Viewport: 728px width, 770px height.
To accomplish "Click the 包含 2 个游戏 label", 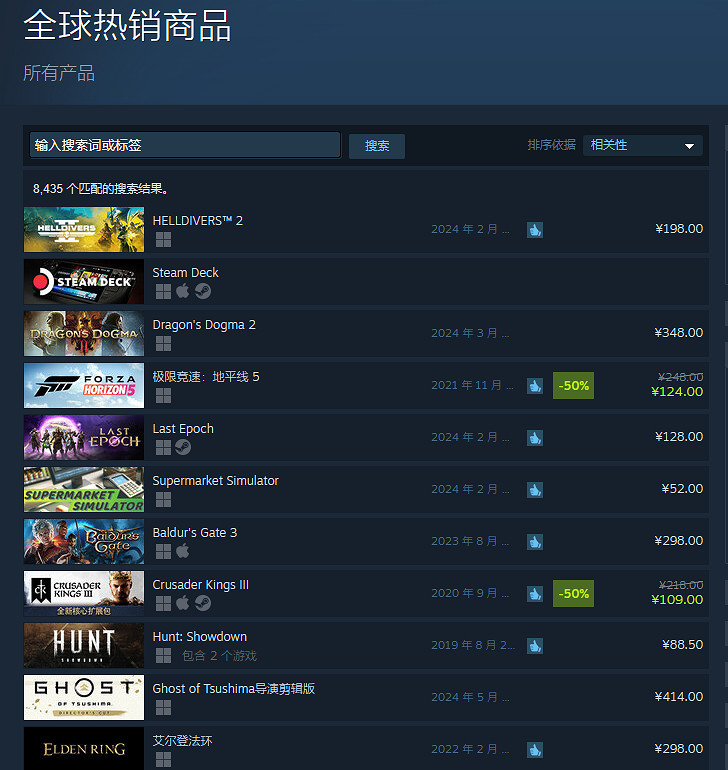I will (219, 656).
